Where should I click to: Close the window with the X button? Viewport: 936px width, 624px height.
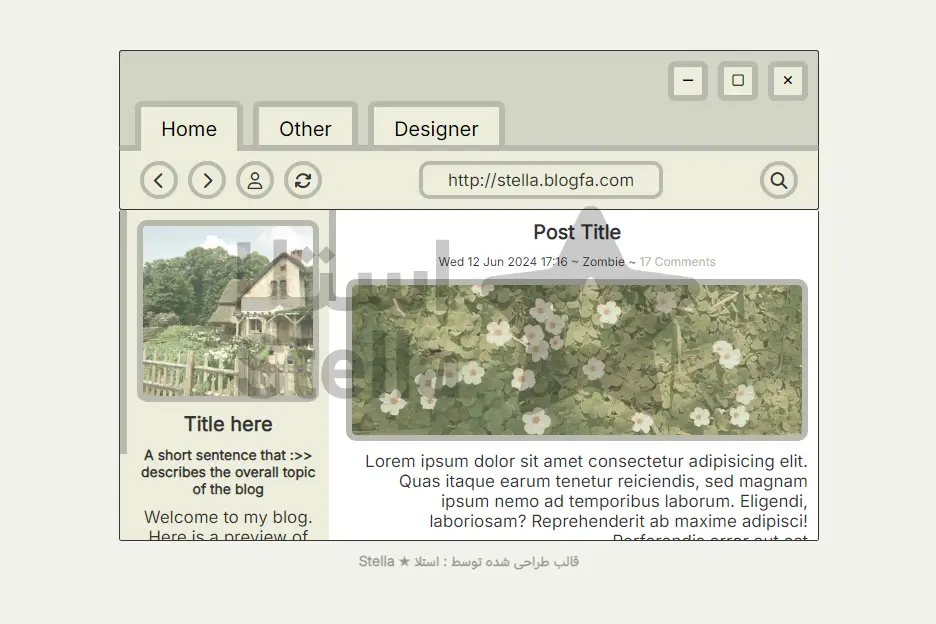point(788,81)
